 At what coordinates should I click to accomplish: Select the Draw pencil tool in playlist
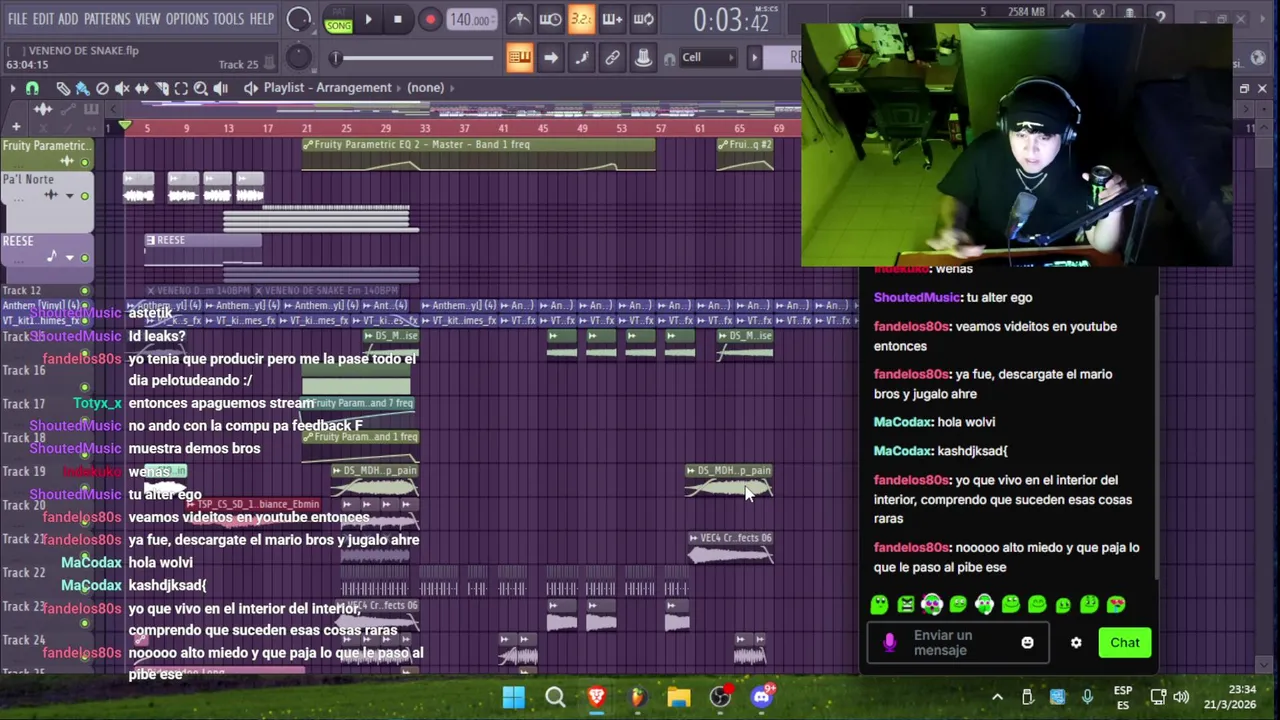pyautogui.click(x=62, y=88)
